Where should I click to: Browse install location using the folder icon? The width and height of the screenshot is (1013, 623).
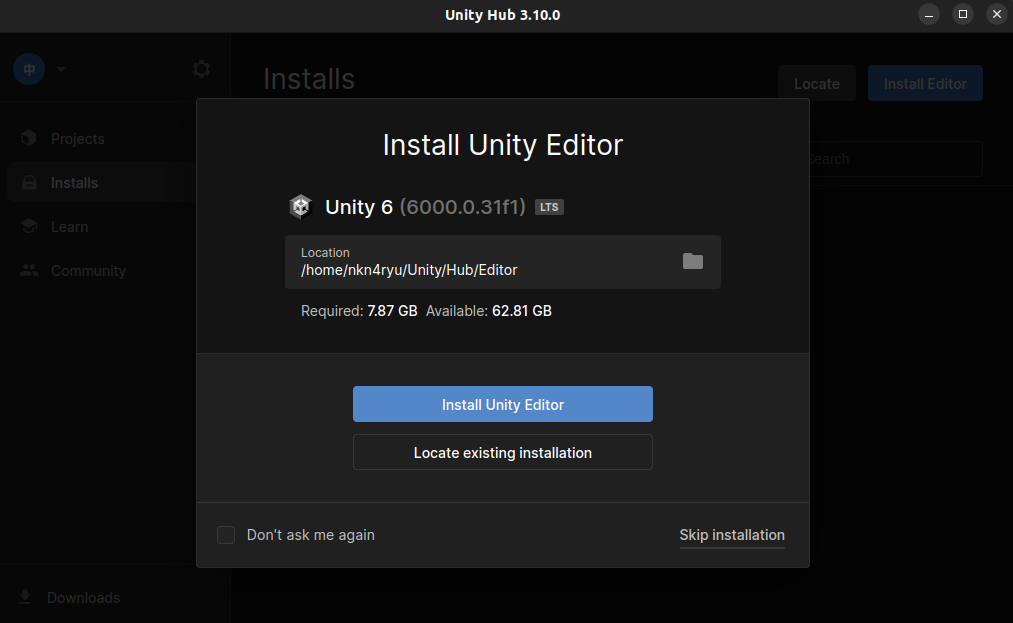coord(693,261)
